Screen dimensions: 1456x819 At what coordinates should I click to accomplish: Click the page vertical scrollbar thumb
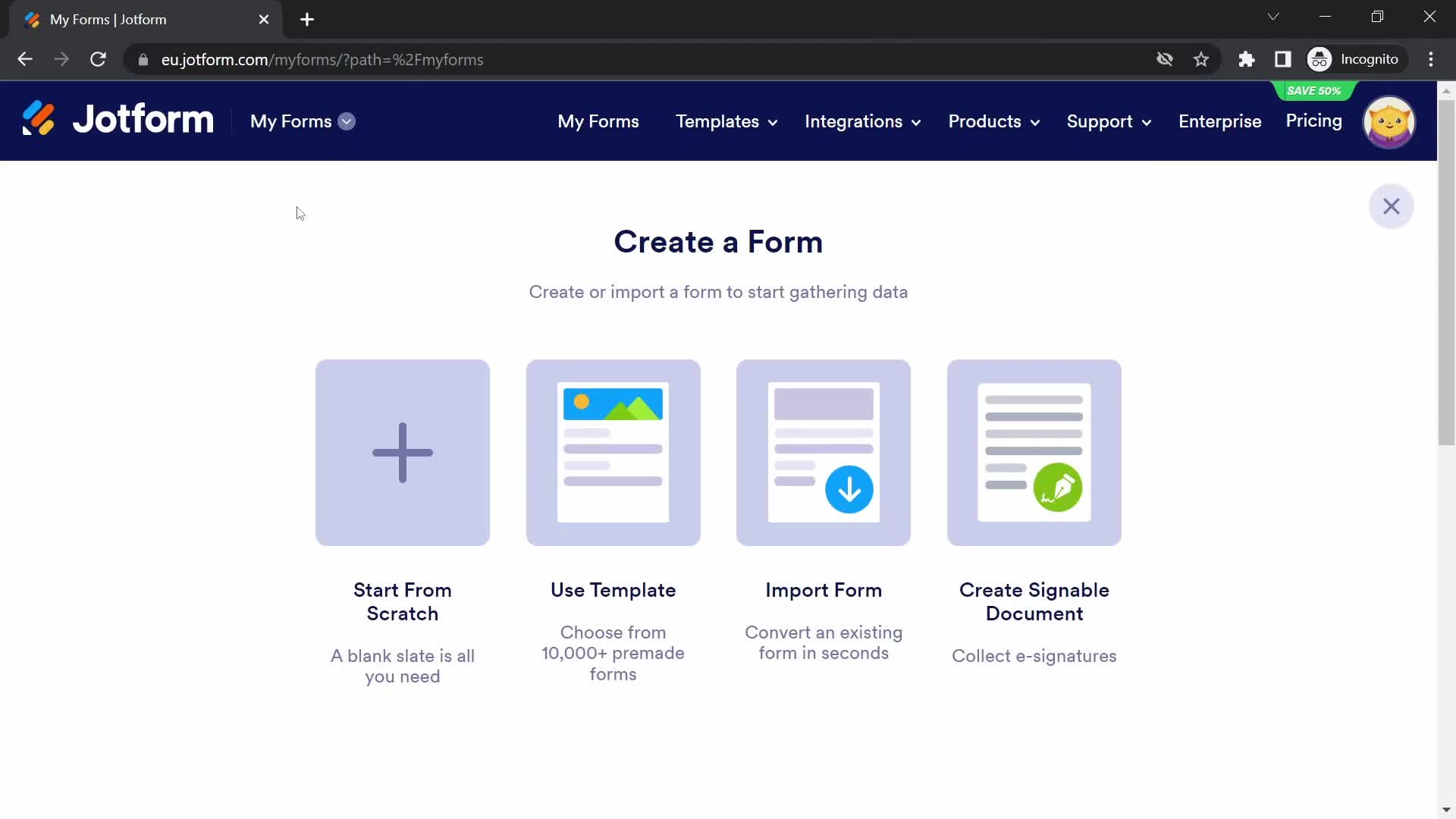1446,271
